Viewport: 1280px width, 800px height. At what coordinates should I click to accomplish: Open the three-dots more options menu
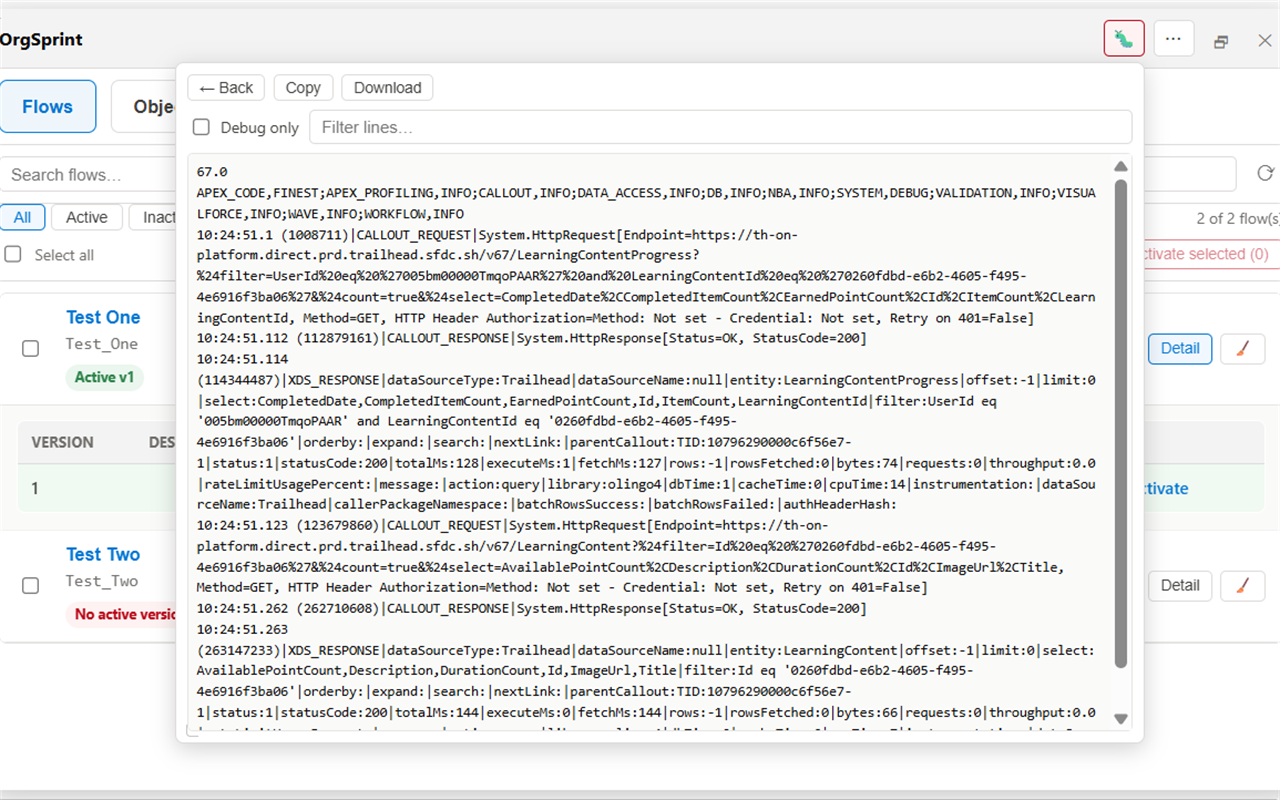point(1174,39)
